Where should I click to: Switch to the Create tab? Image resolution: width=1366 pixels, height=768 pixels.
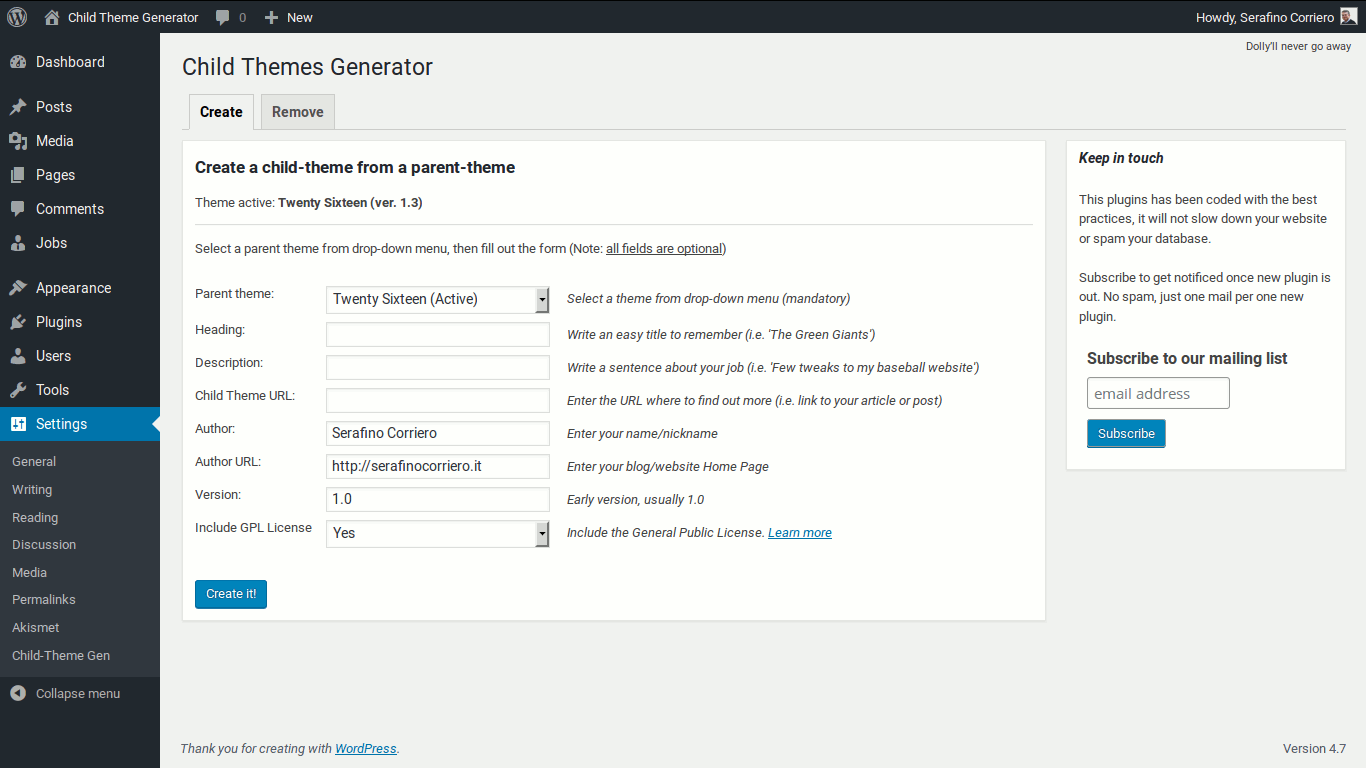pyautogui.click(x=221, y=112)
